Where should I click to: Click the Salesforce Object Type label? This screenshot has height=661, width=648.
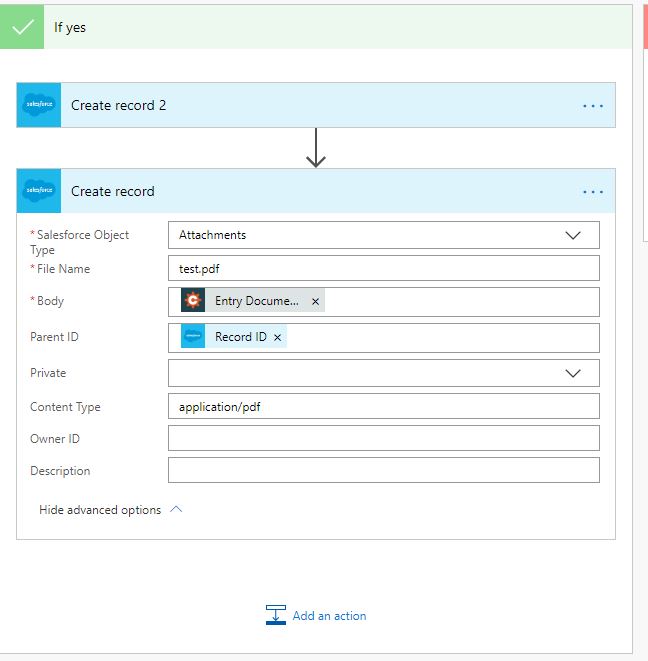click(x=80, y=242)
